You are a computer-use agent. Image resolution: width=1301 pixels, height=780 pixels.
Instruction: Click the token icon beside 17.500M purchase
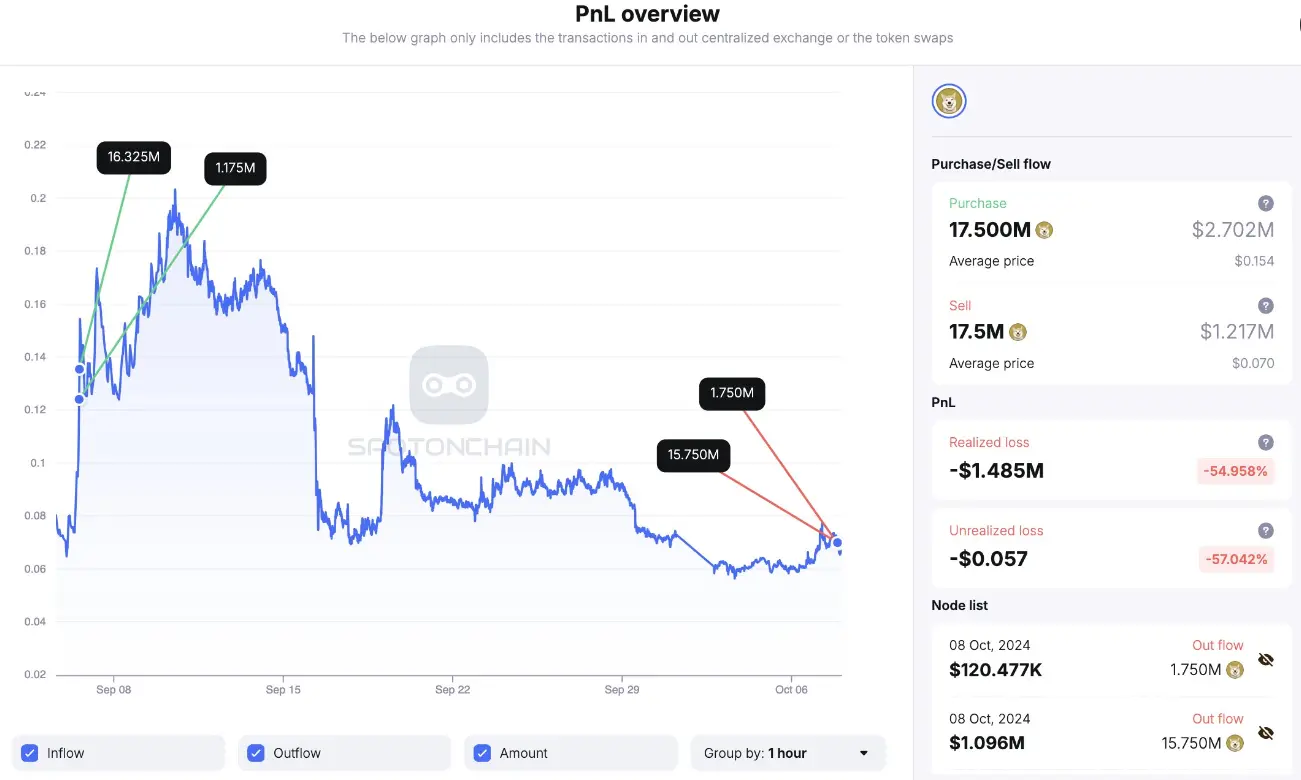tap(1045, 230)
